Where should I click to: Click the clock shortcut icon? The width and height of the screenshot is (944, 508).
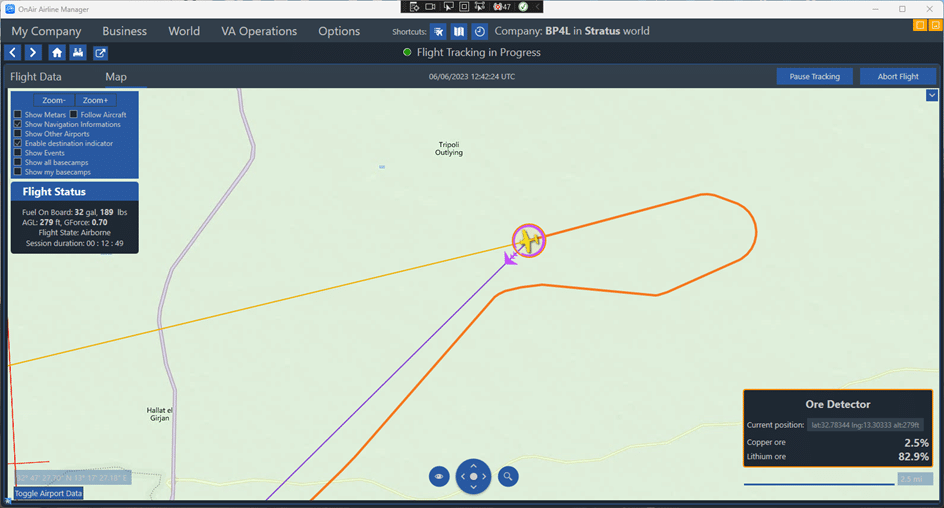(480, 32)
